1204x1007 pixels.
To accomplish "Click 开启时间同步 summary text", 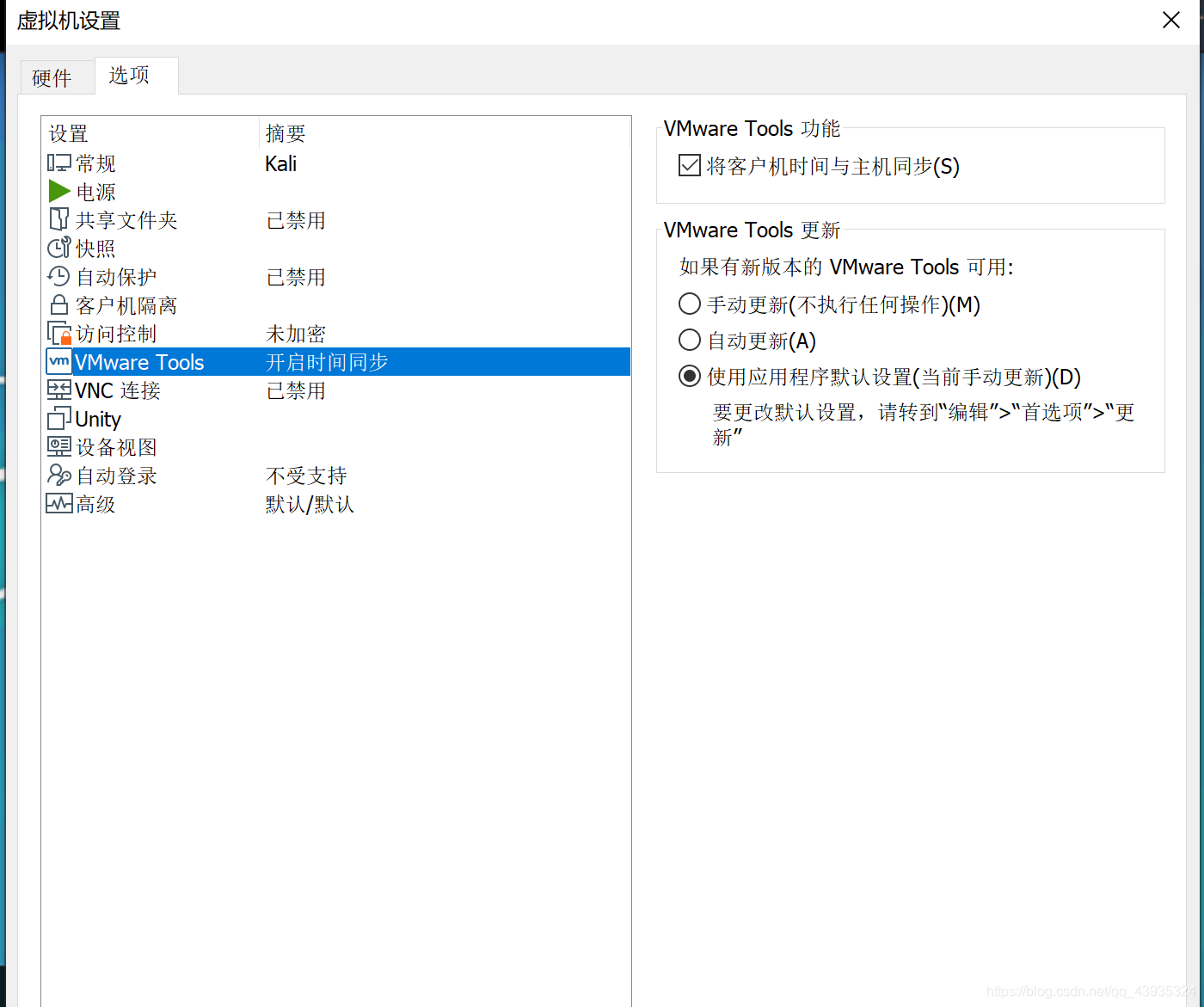I will (x=327, y=362).
